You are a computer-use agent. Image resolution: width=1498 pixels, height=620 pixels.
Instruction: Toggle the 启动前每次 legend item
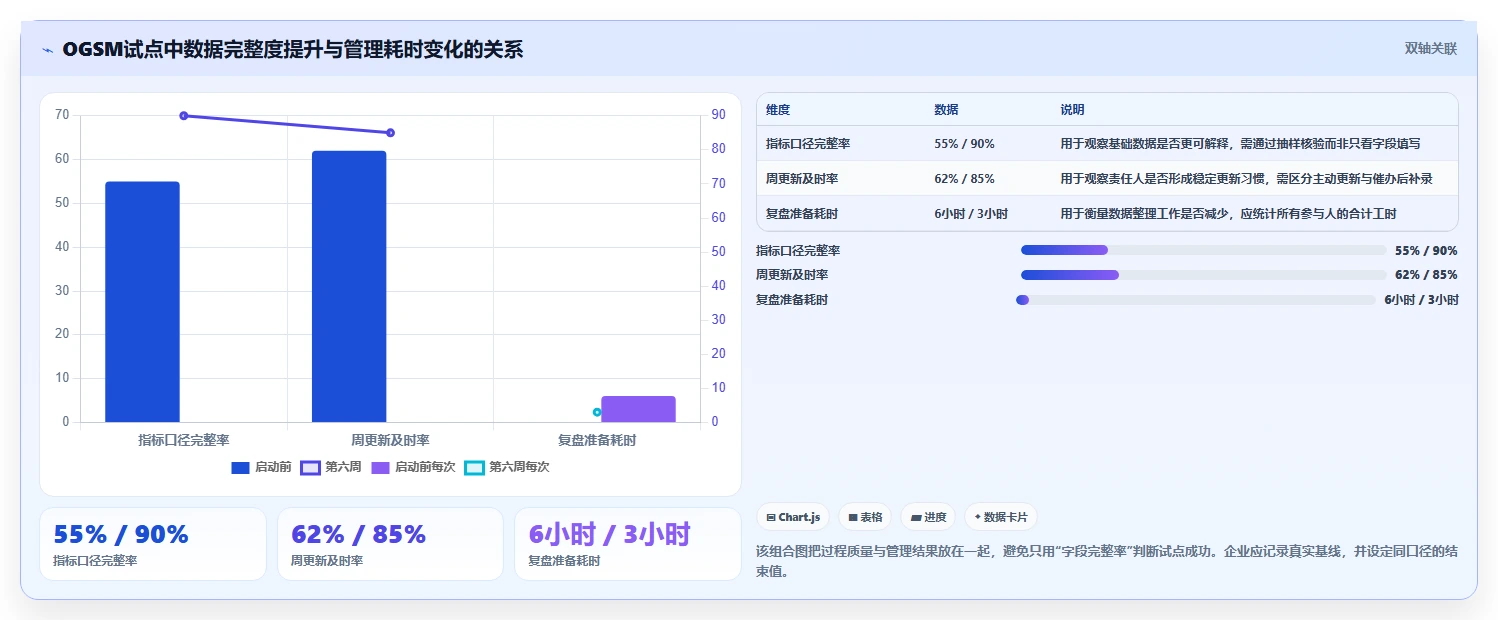click(413, 467)
